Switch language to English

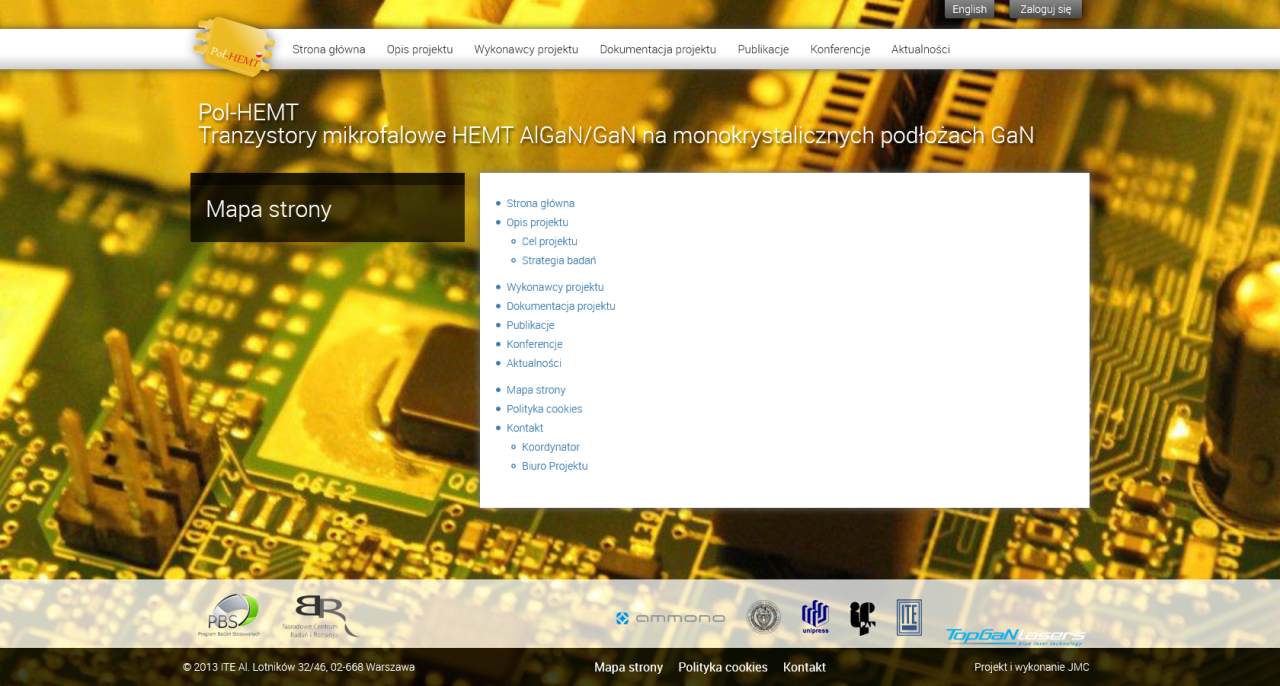coord(969,9)
